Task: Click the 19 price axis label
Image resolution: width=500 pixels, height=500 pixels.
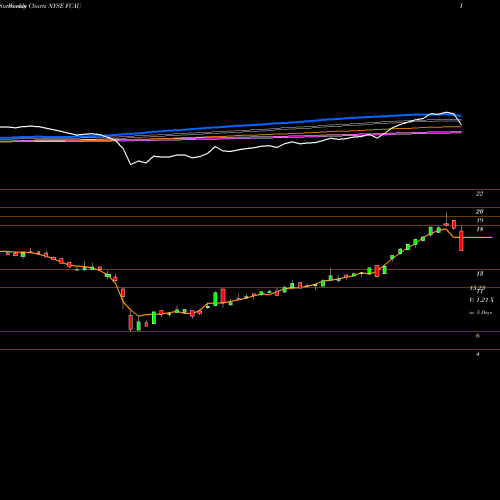Action: tap(480, 221)
